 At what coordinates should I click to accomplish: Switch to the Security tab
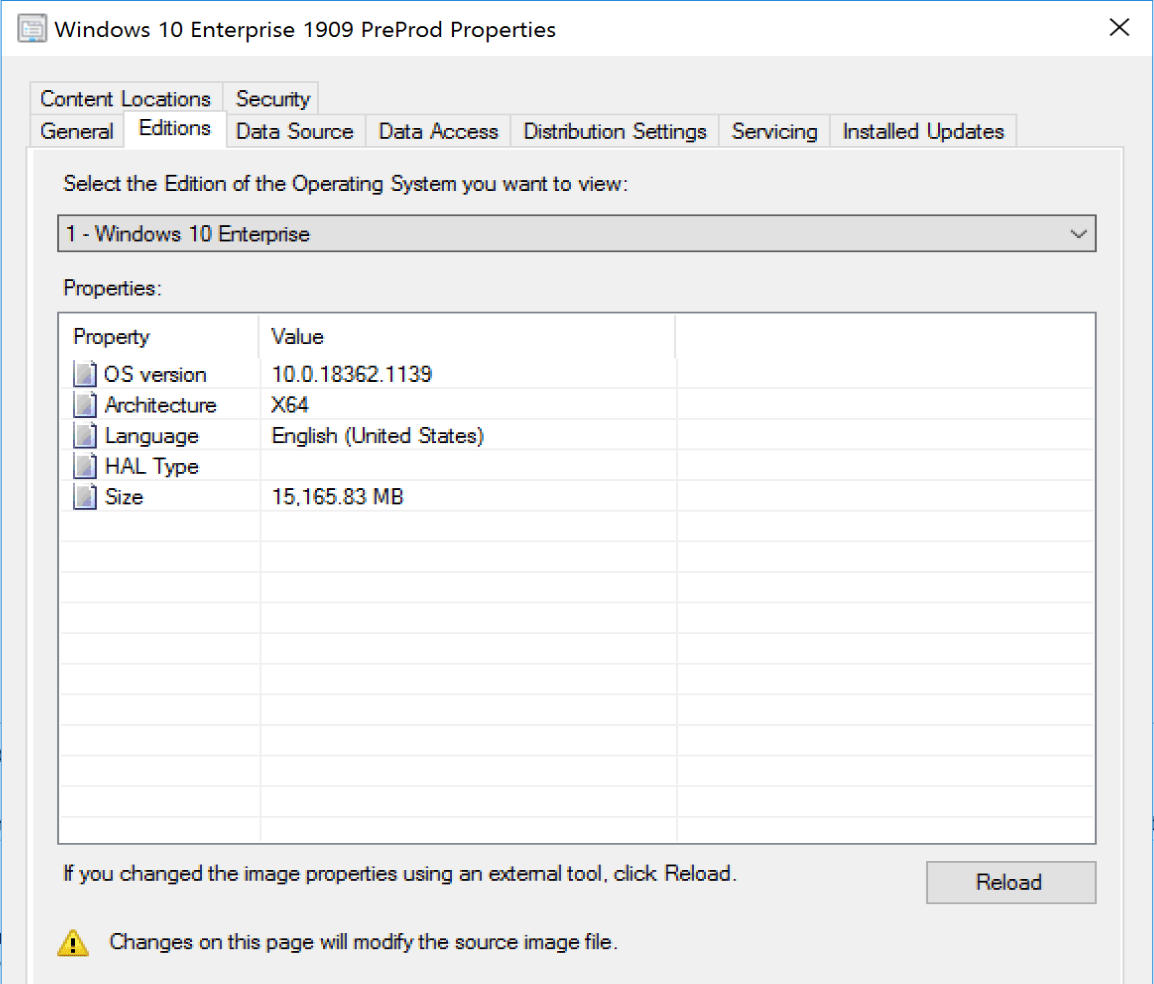click(x=271, y=98)
